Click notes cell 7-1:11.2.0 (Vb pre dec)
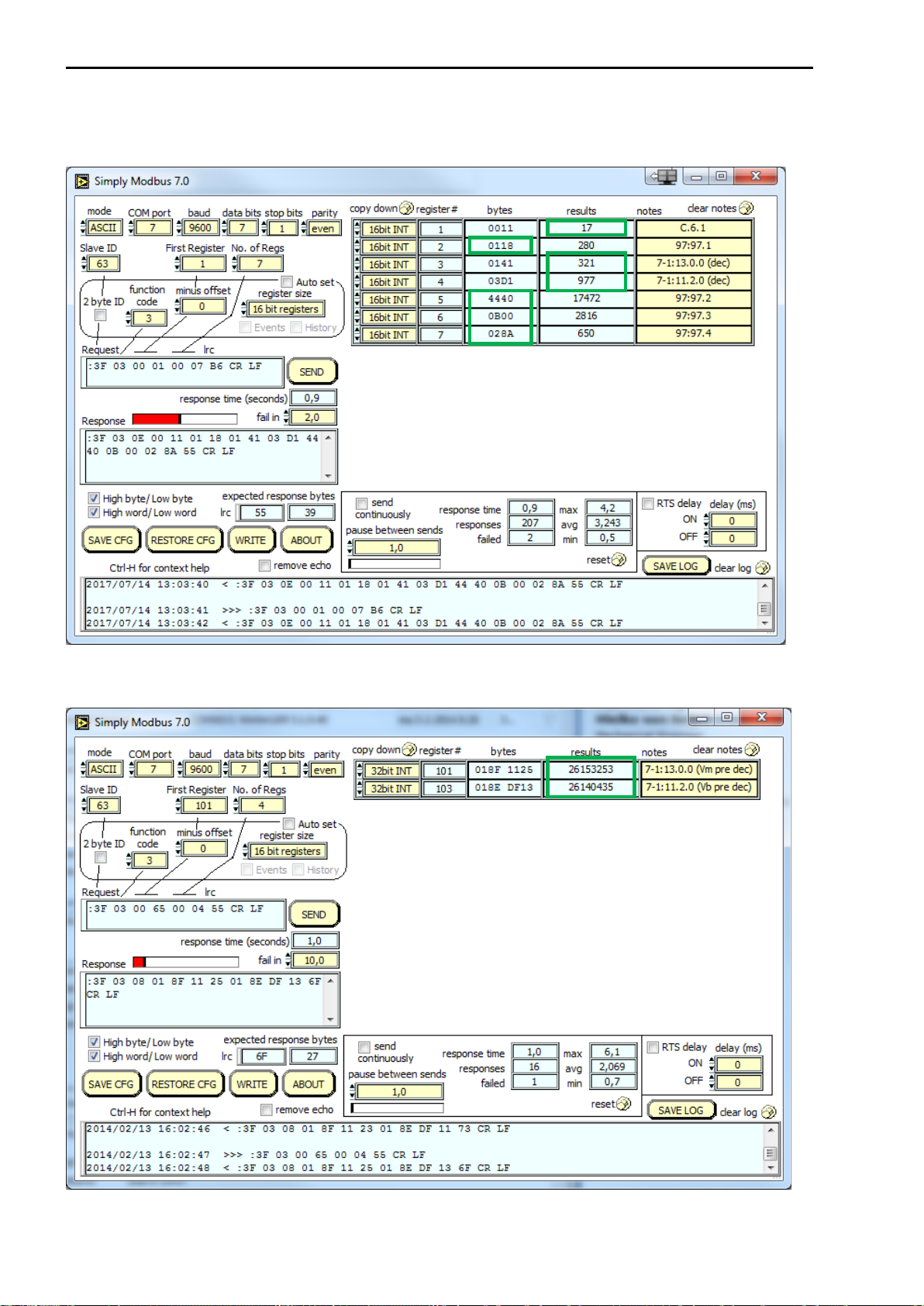Viewport: 924px width, 1306px height. click(698, 787)
